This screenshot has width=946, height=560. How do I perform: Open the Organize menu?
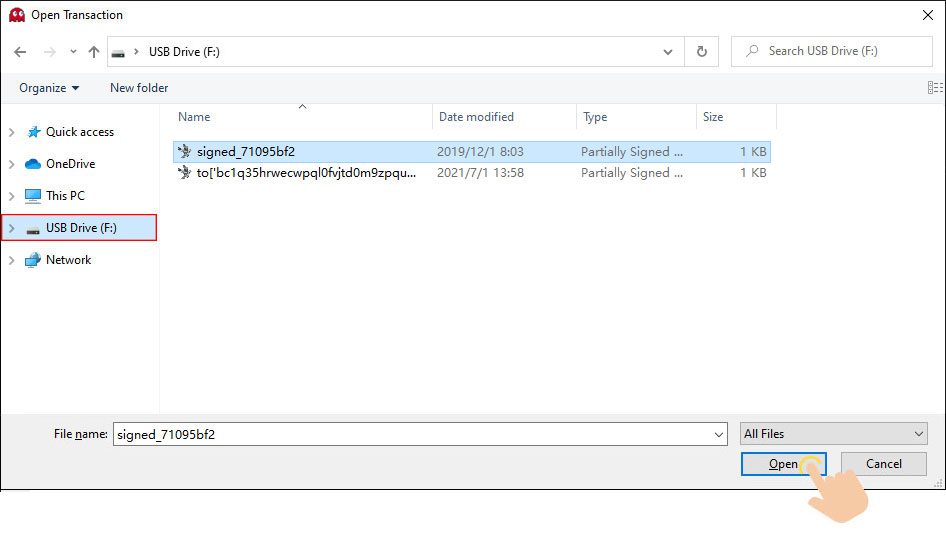[49, 88]
